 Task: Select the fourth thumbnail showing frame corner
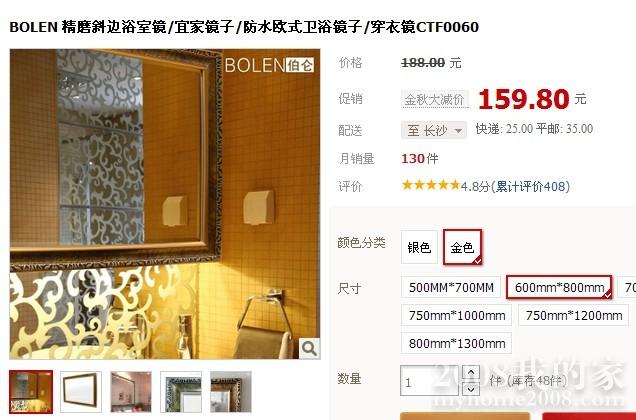pyautogui.click(x=181, y=392)
